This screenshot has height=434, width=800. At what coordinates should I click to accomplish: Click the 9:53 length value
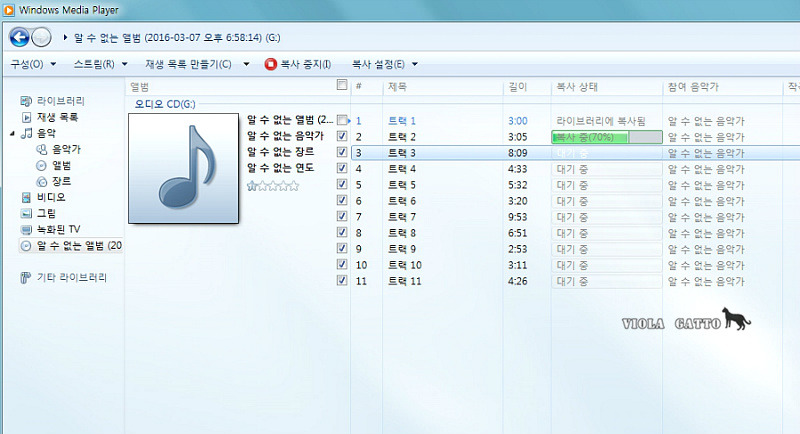pyautogui.click(x=517, y=217)
